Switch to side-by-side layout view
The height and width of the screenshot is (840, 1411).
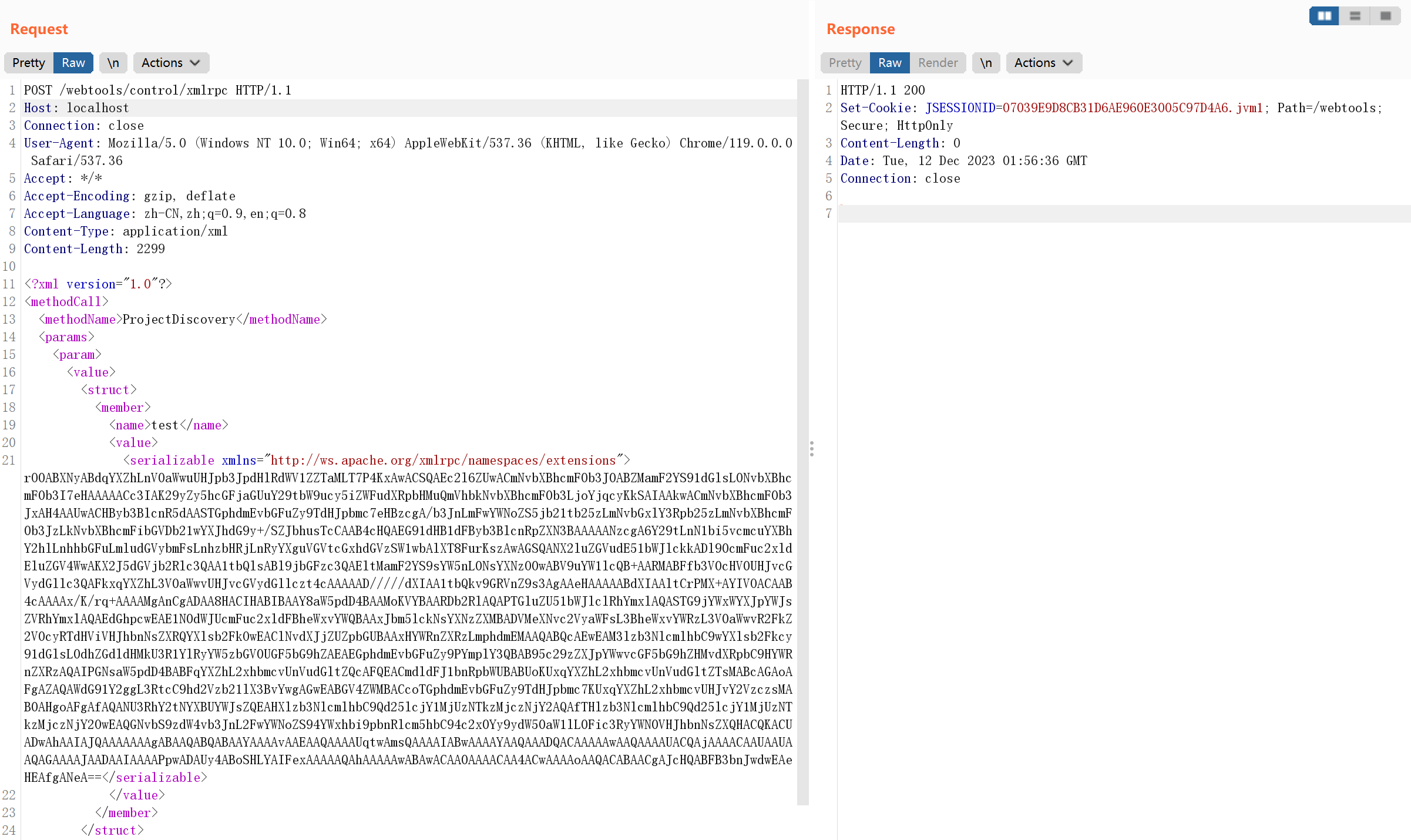click(1324, 16)
